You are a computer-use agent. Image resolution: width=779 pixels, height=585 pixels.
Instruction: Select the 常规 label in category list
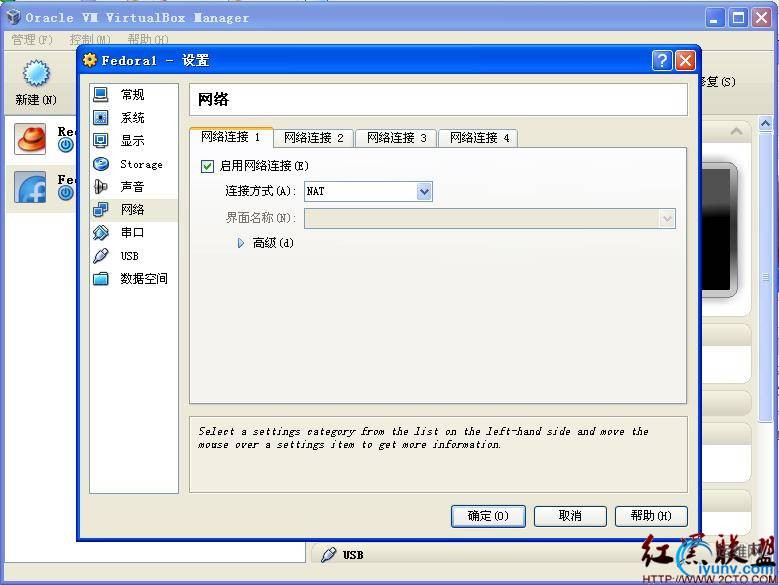coord(133,94)
